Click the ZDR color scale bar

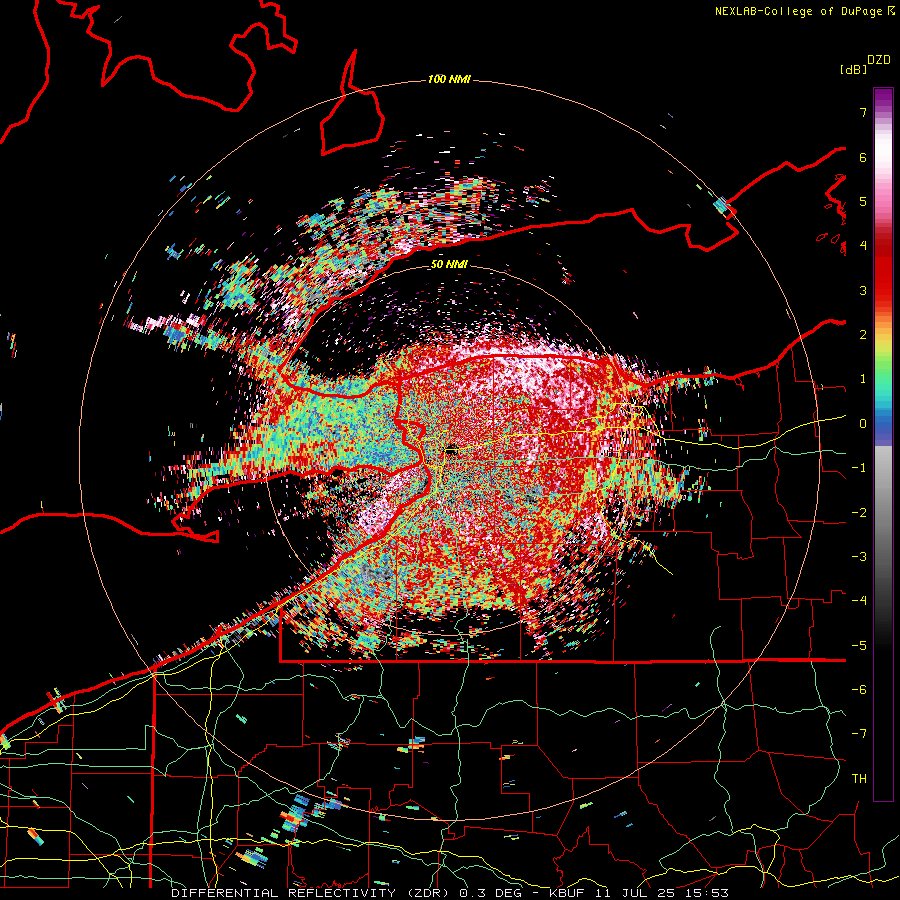click(883, 444)
